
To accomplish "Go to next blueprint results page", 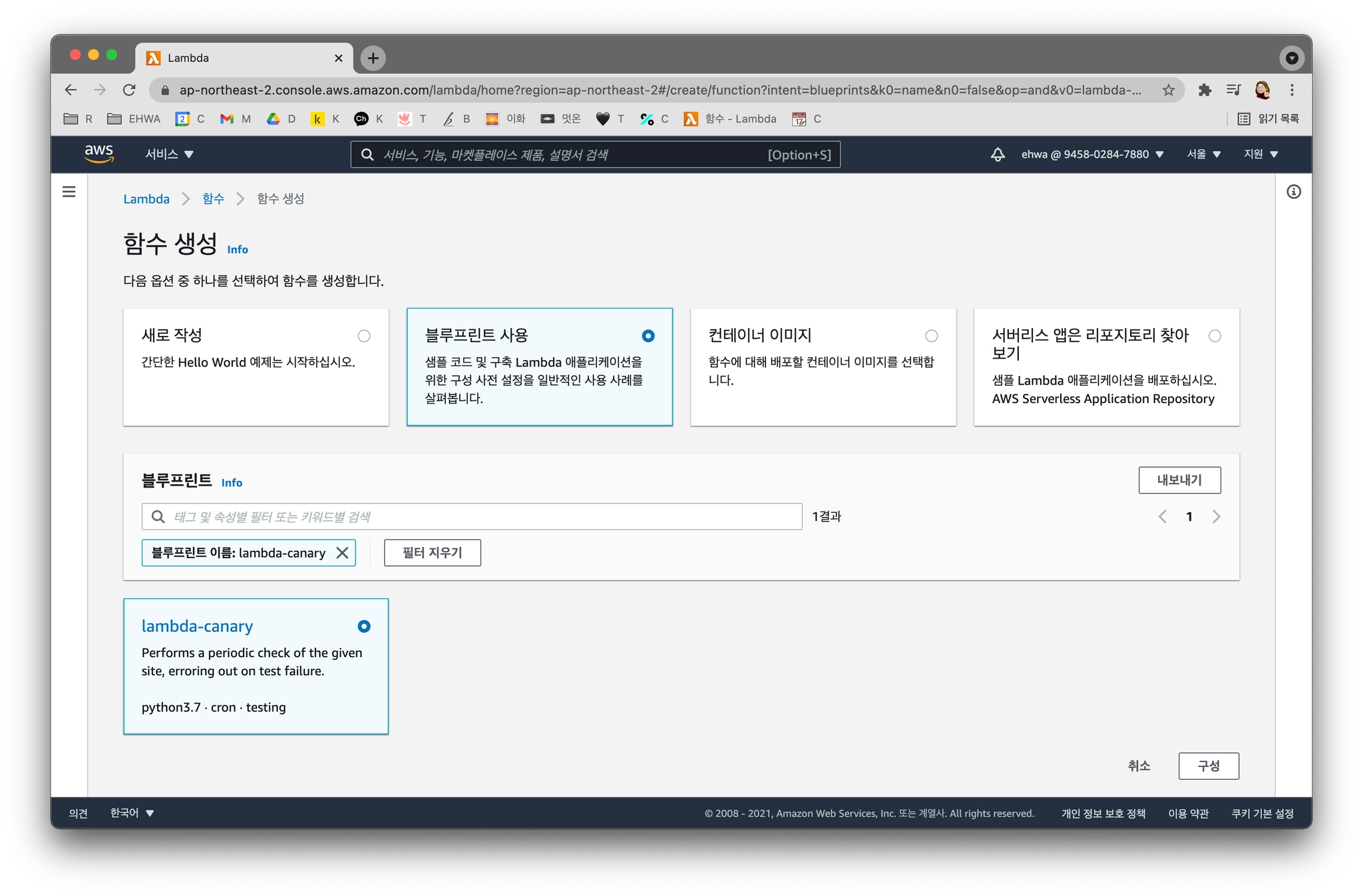I will point(1216,517).
